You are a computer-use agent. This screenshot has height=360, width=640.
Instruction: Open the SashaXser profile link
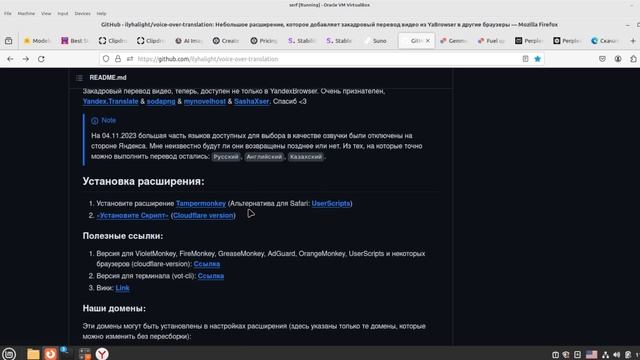pos(251,101)
